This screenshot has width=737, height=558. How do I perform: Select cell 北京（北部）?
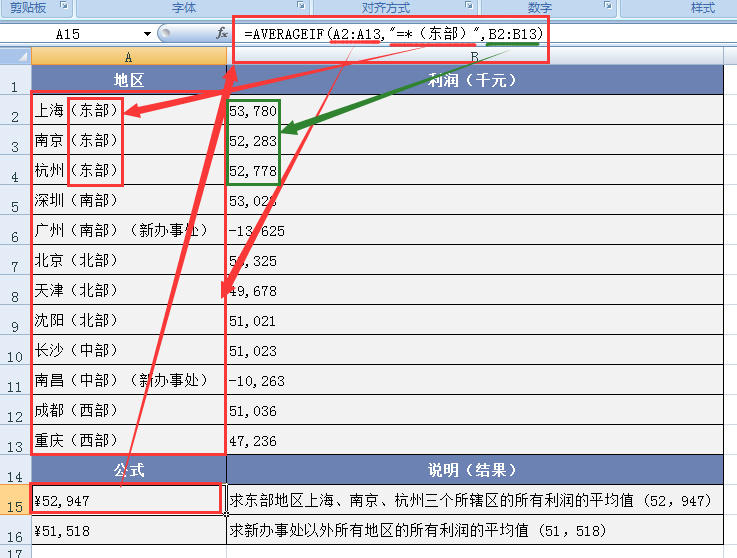tap(129, 260)
